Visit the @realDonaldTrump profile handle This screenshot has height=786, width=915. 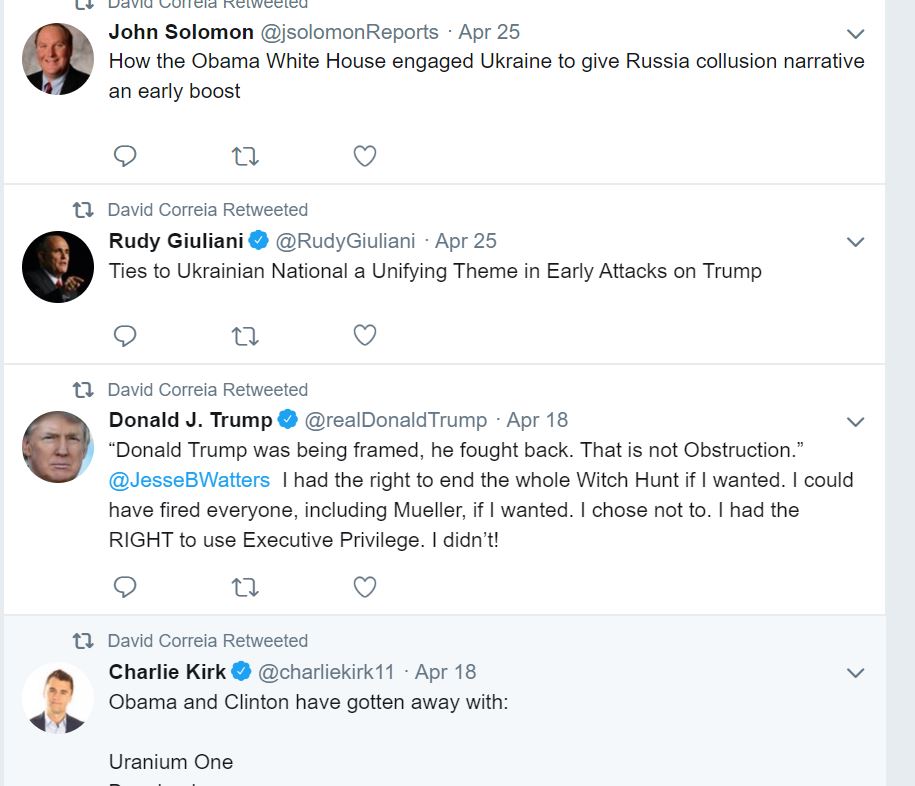coord(395,420)
